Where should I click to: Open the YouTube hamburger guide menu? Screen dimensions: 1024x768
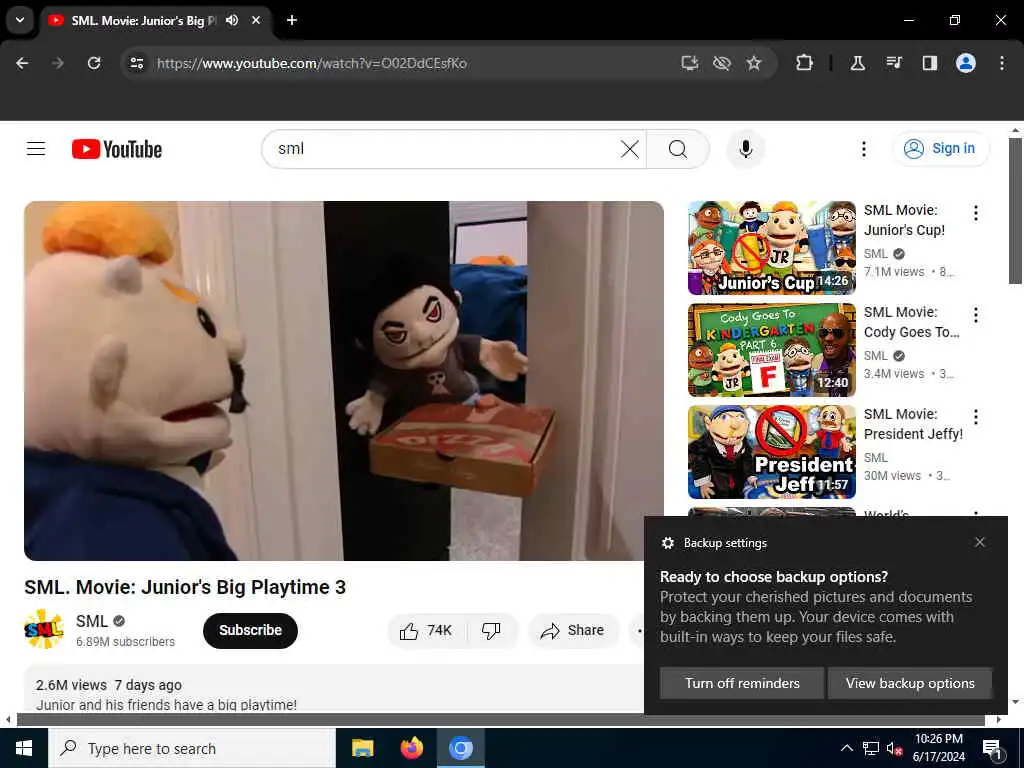36,149
